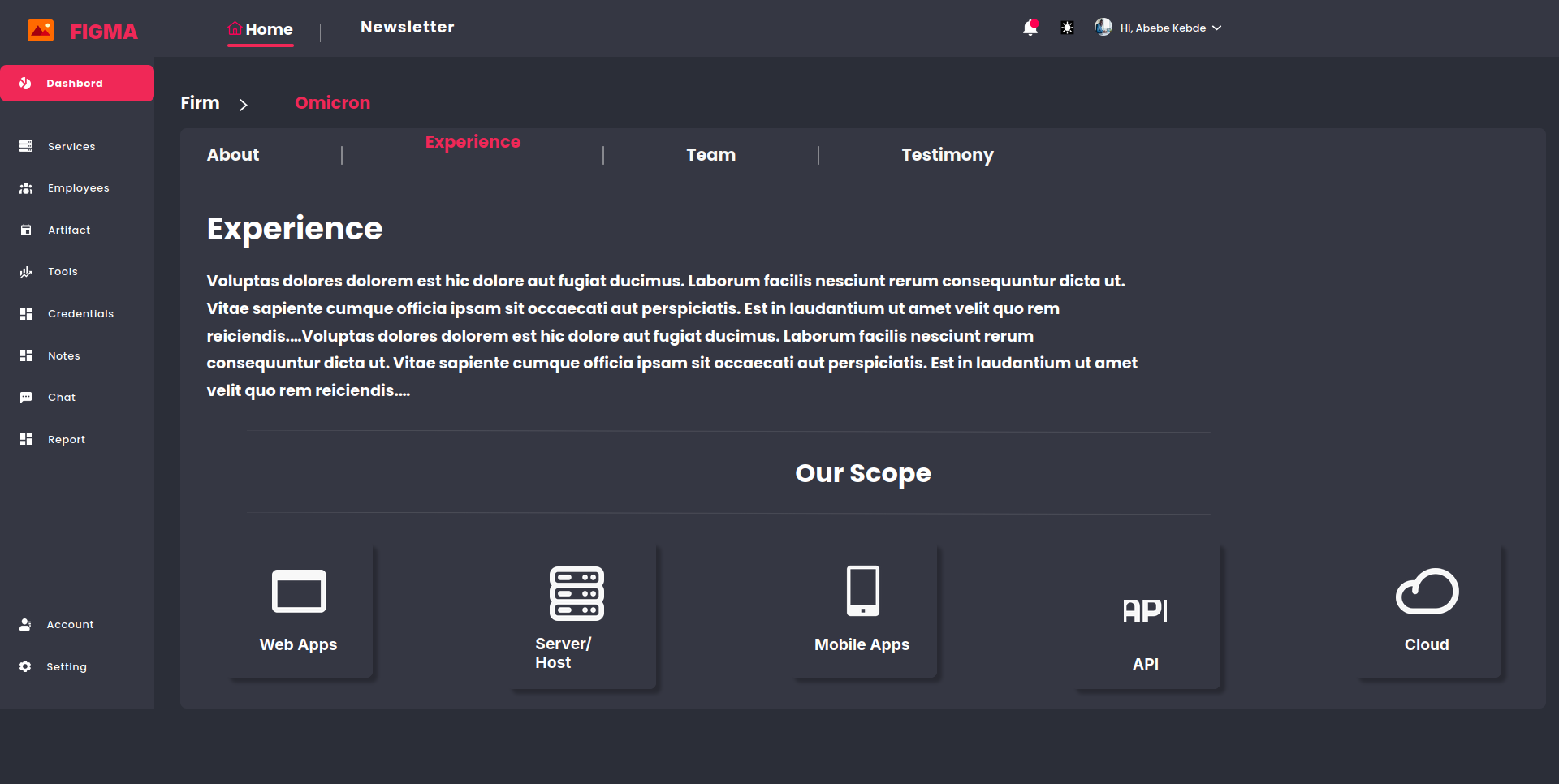Image resolution: width=1559 pixels, height=784 pixels.
Task: Click the FIGMA brand text
Action: pos(104,32)
